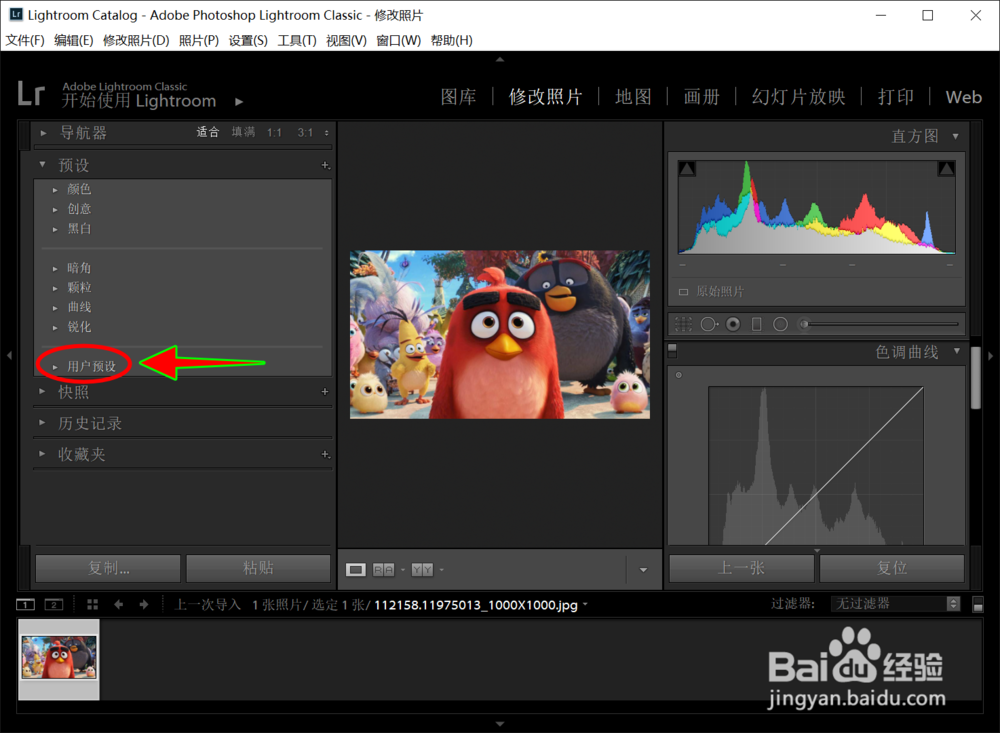1000x733 pixels.
Task: Select the crop overlay tool icon
Action: (x=683, y=324)
